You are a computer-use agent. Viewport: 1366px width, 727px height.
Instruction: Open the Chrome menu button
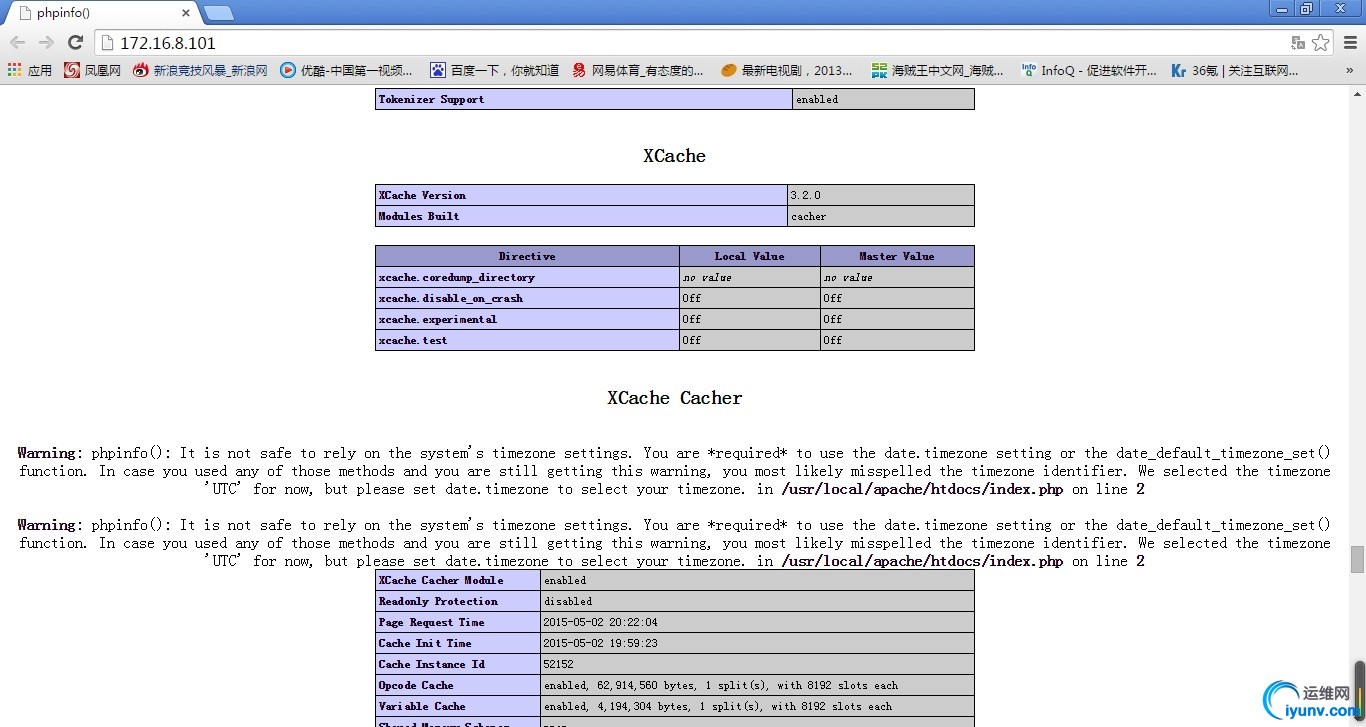pos(1349,43)
